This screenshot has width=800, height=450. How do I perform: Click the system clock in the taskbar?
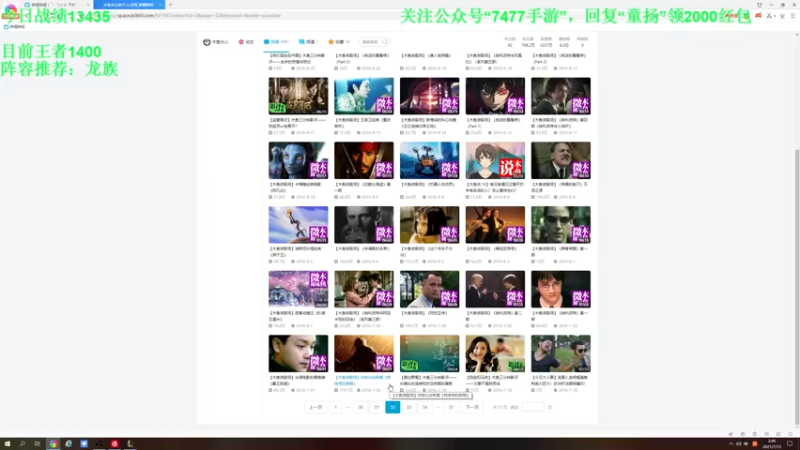pyautogui.click(x=771, y=444)
